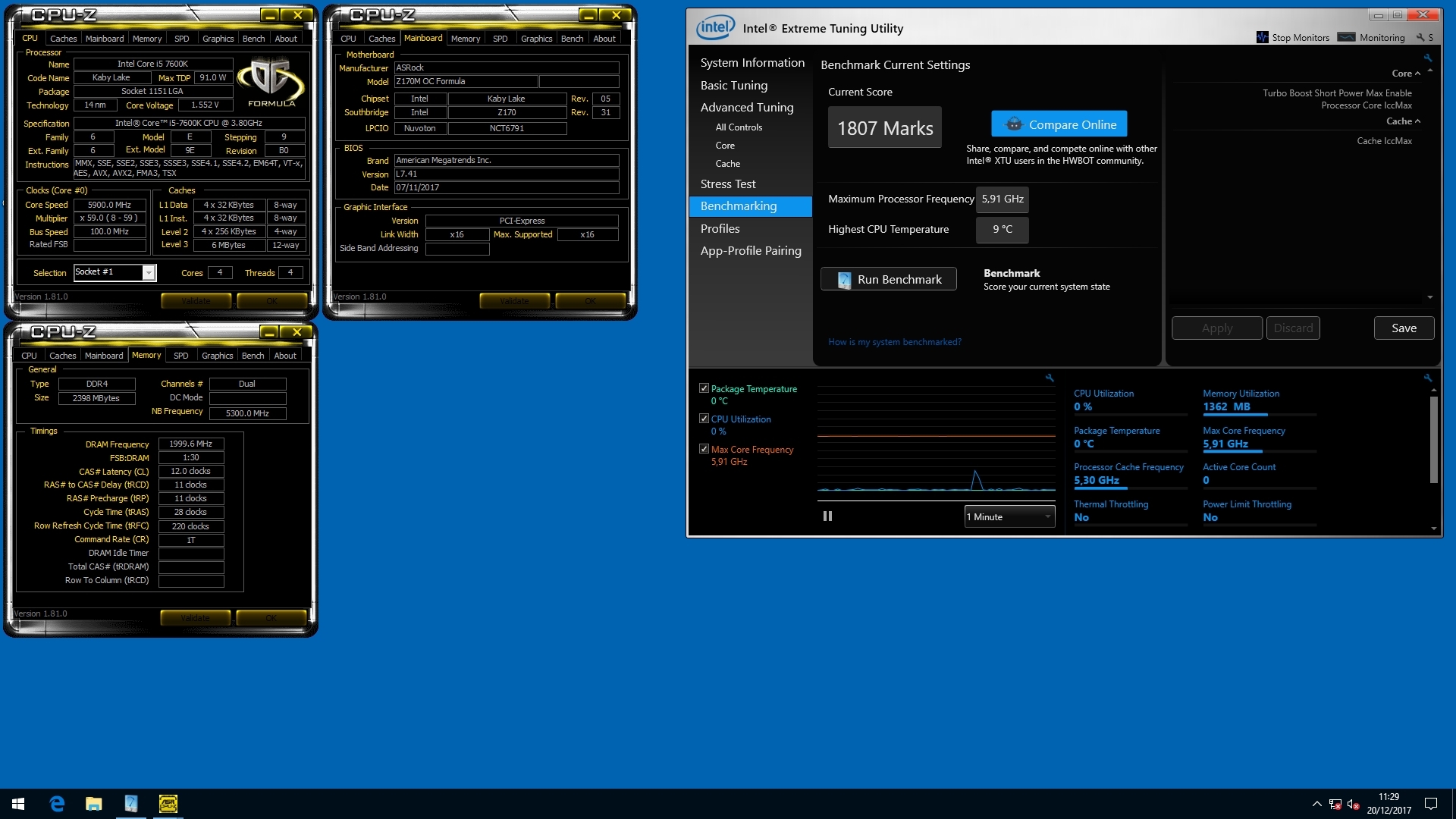Collapse the Cache section chevron
The width and height of the screenshot is (1456, 819).
click(1417, 121)
